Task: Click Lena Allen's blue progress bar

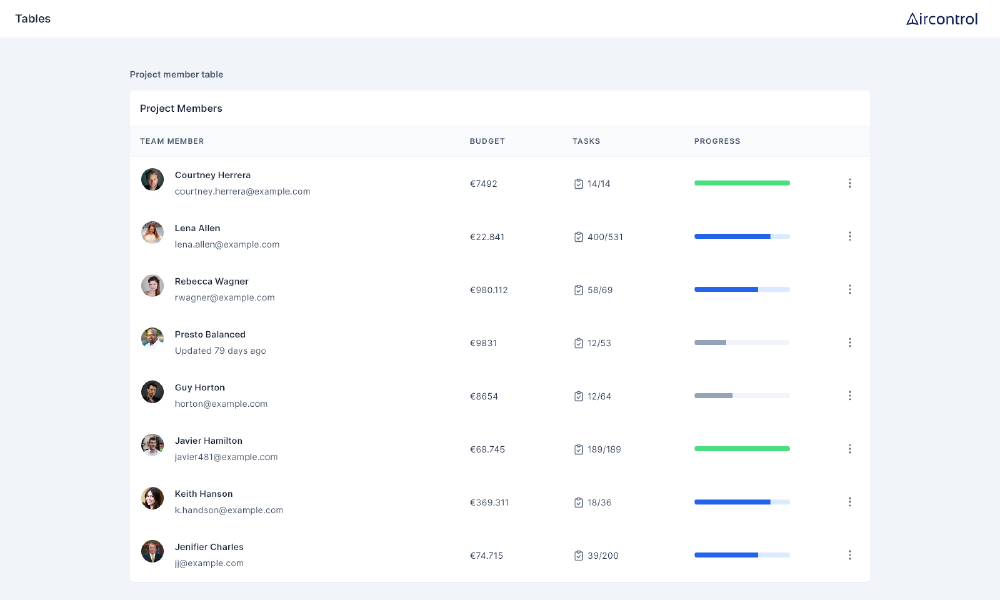Action: (x=741, y=236)
